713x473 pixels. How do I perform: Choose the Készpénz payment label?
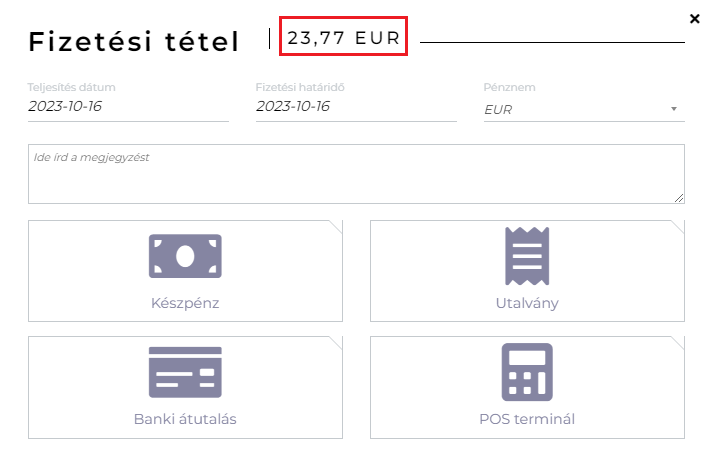click(185, 303)
